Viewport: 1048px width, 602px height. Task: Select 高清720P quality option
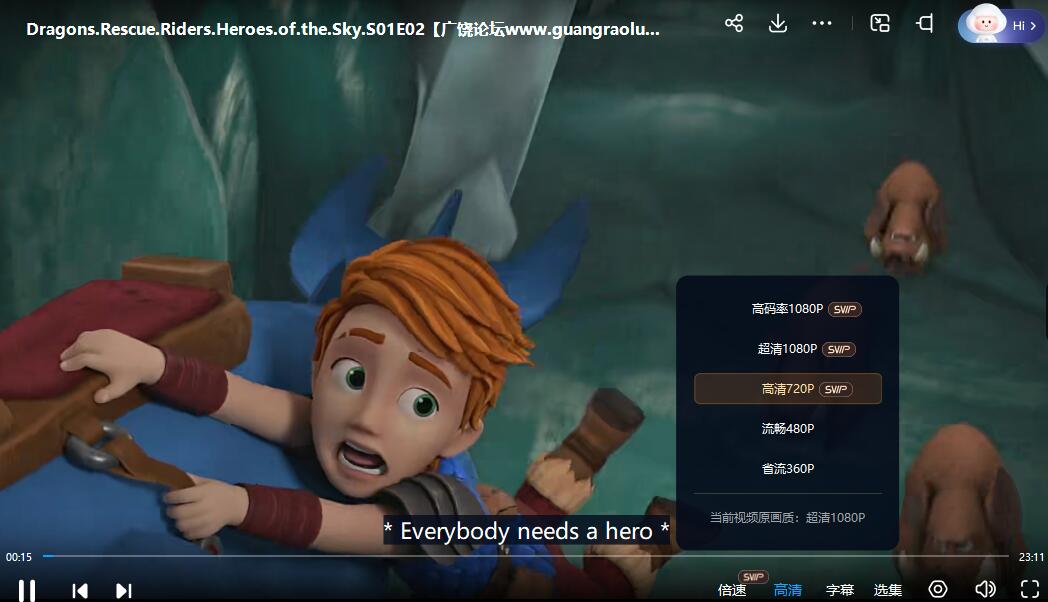click(x=788, y=389)
